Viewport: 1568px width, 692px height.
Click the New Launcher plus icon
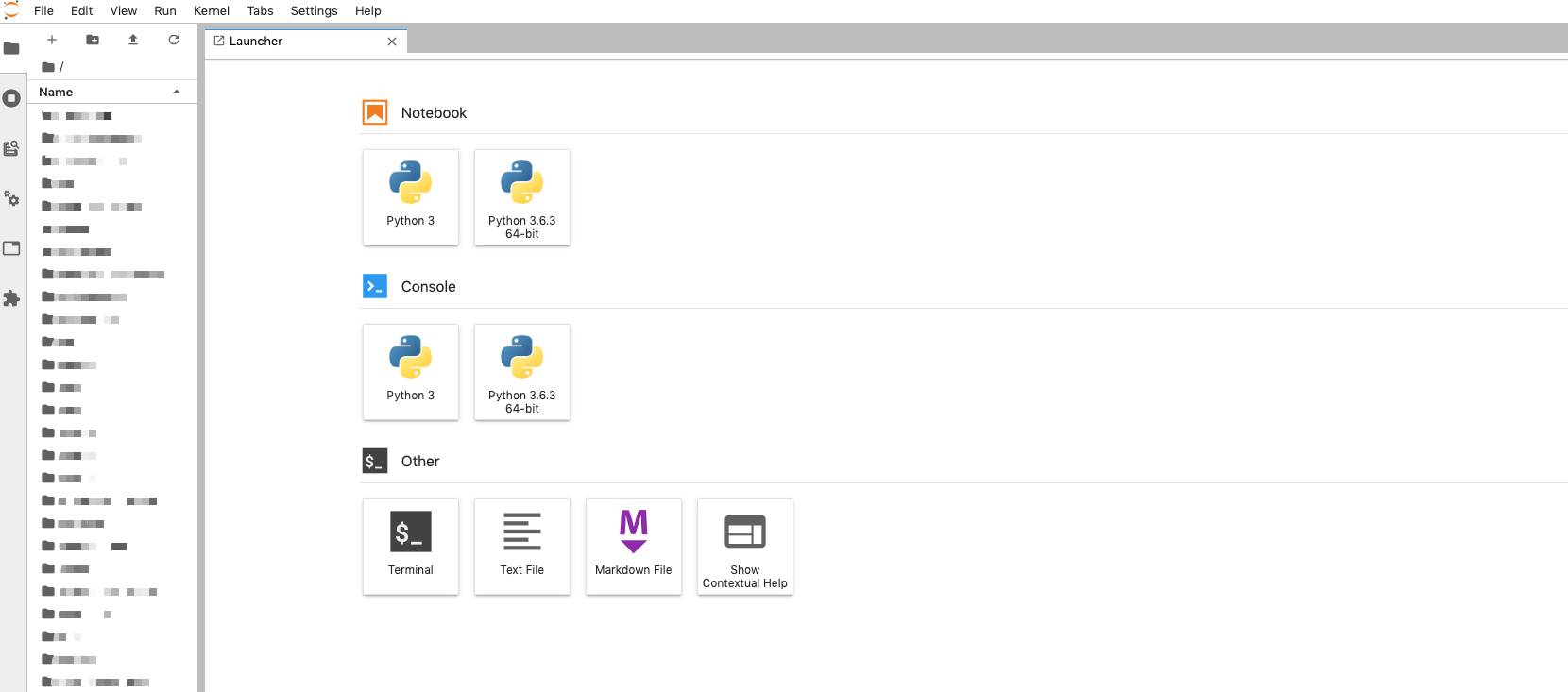[52, 40]
